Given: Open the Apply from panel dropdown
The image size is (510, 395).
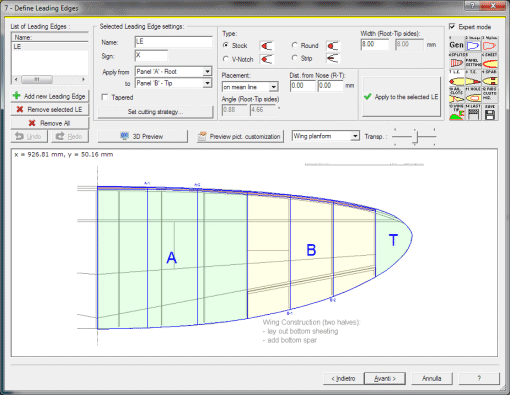Looking at the screenshot, I should 173,71.
